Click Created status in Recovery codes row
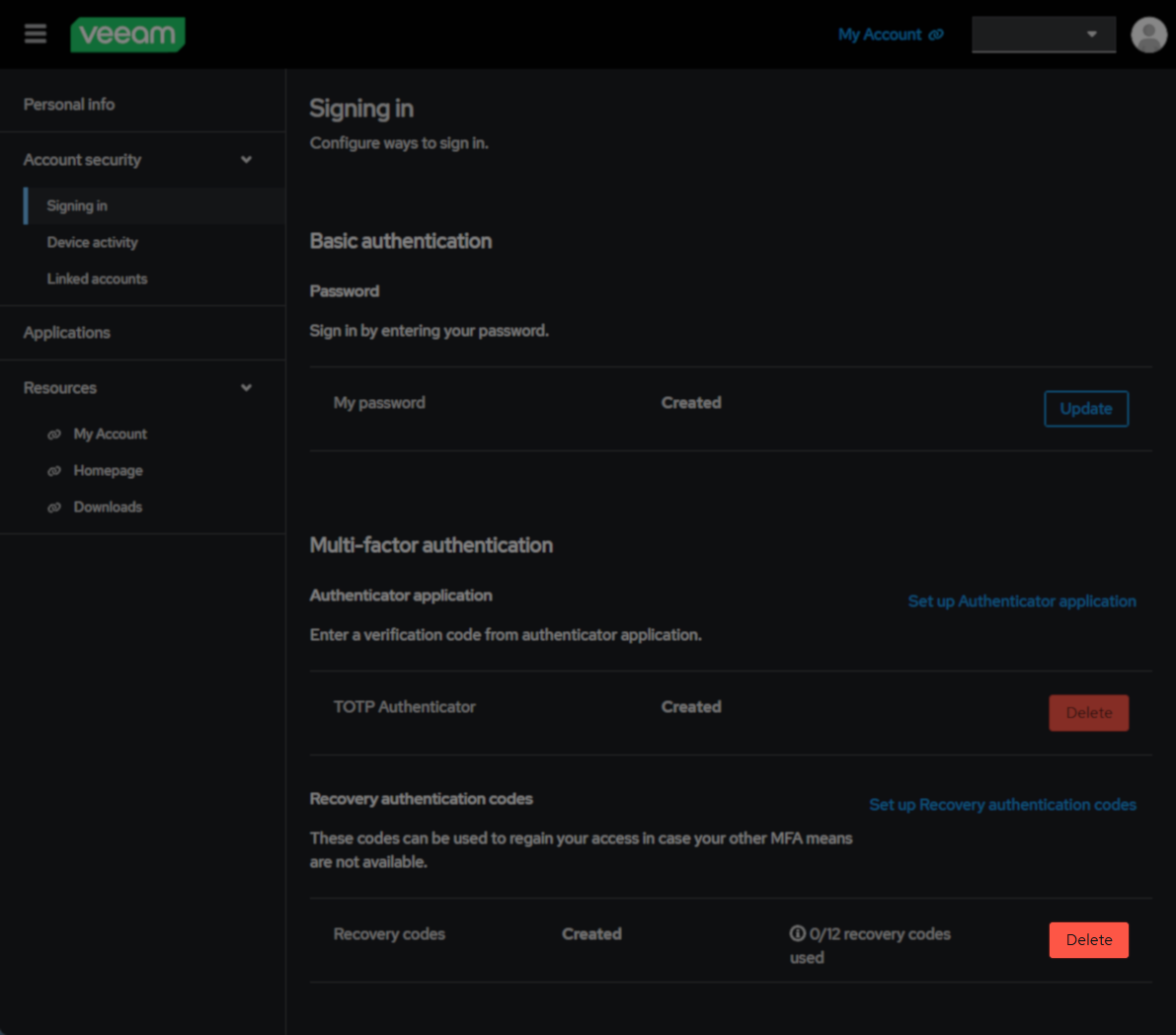The width and height of the screenshot is (1176, 1035). (591, 933)
